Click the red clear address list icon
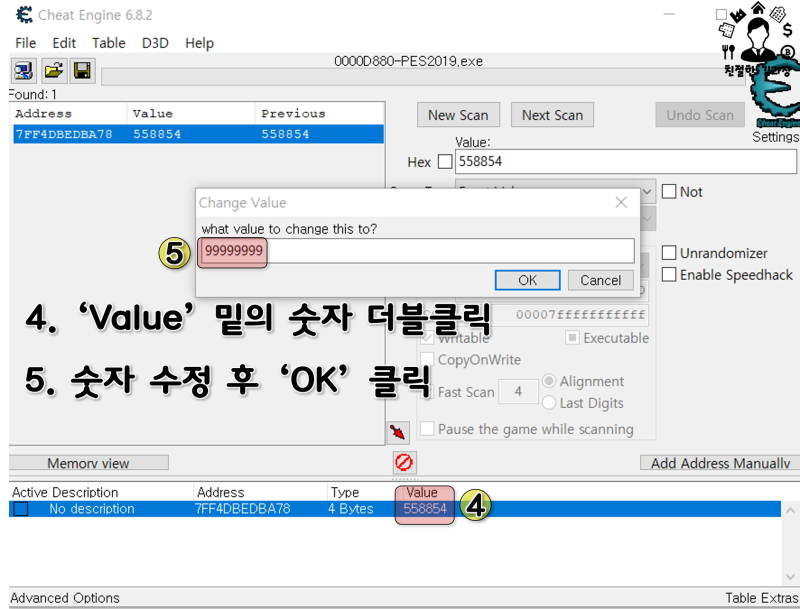The height and width of the screenshot is (609, 800). pyautogui.click(x=404, y=463)
